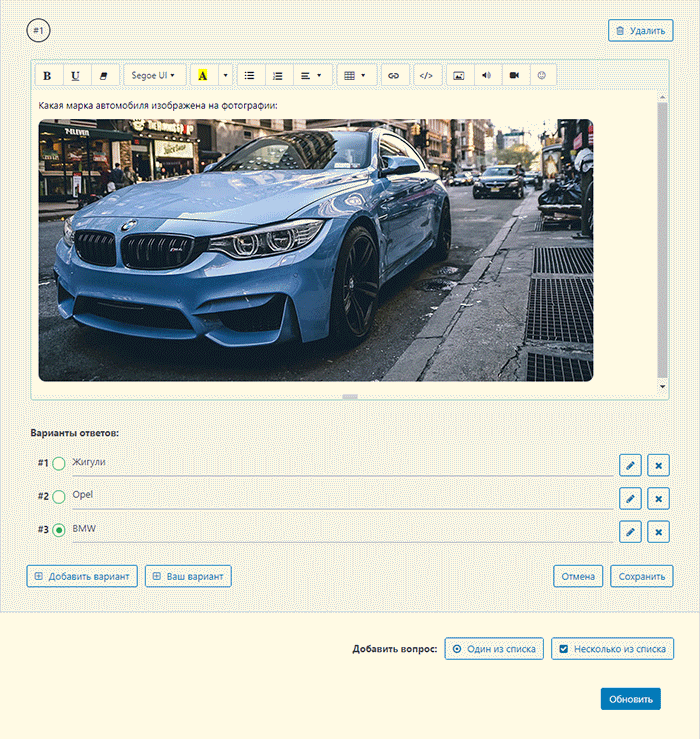Click the blue Обновить button
700x741 pixels.
pyautogui.click(x=631, y=699)
